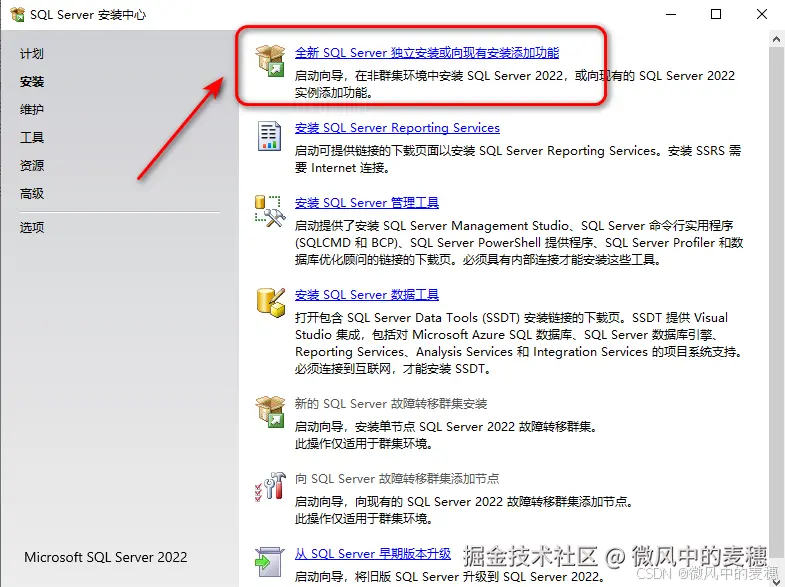
Task: Select the 安装 sidebar item
Action: coord(32,82)
